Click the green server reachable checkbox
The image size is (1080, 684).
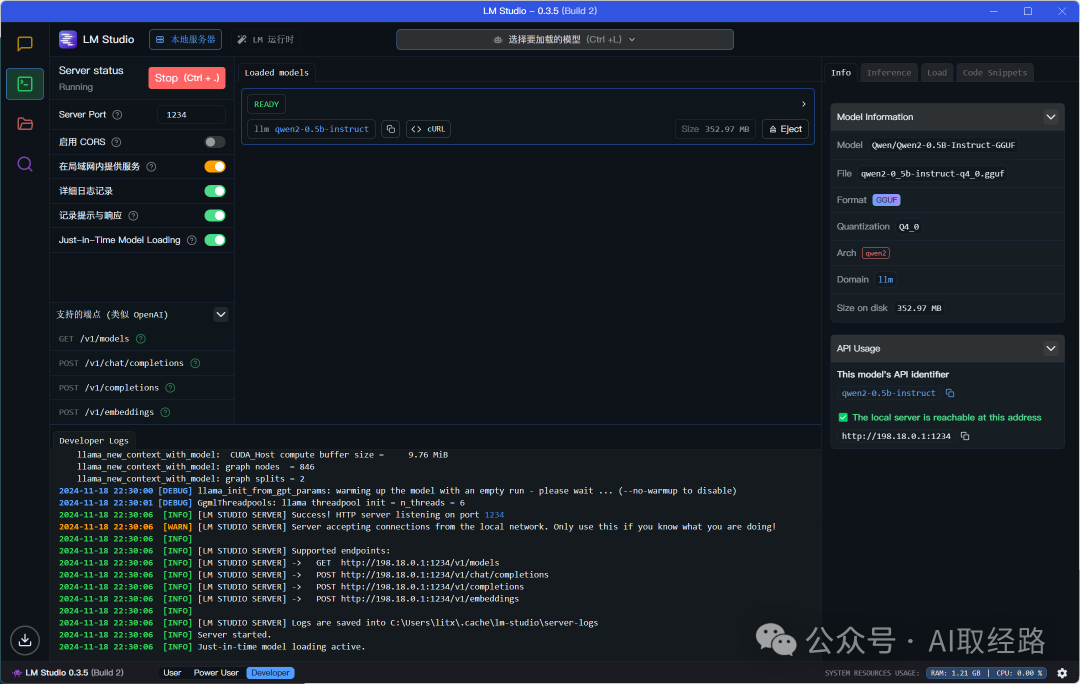click(x=843, y=417)
